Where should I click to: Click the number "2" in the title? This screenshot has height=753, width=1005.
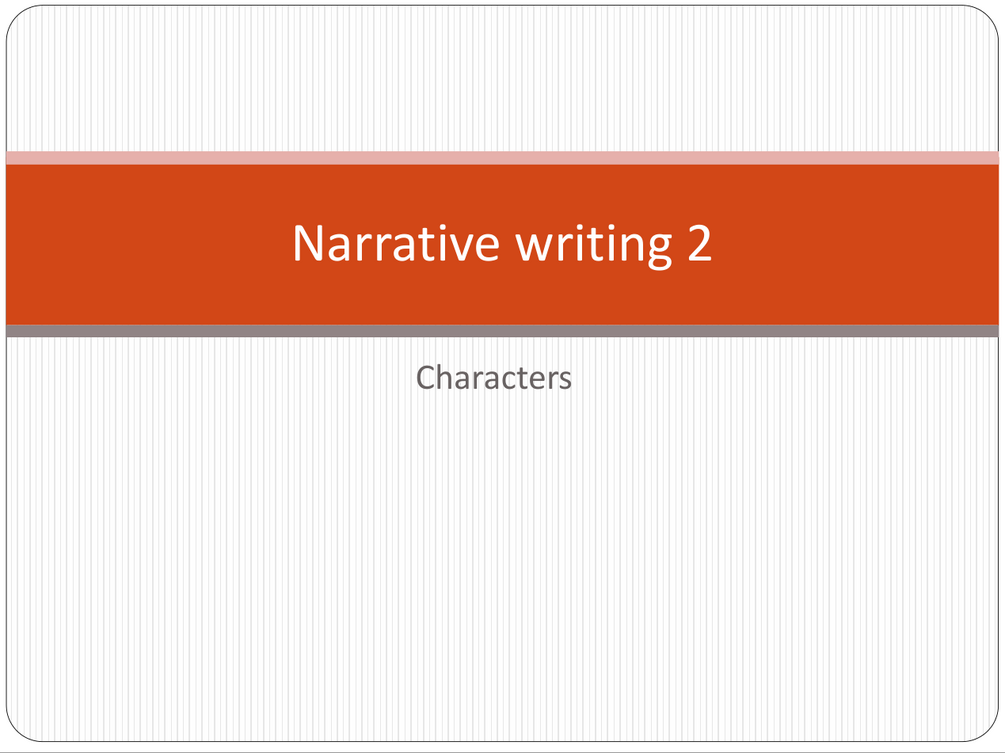699,243
